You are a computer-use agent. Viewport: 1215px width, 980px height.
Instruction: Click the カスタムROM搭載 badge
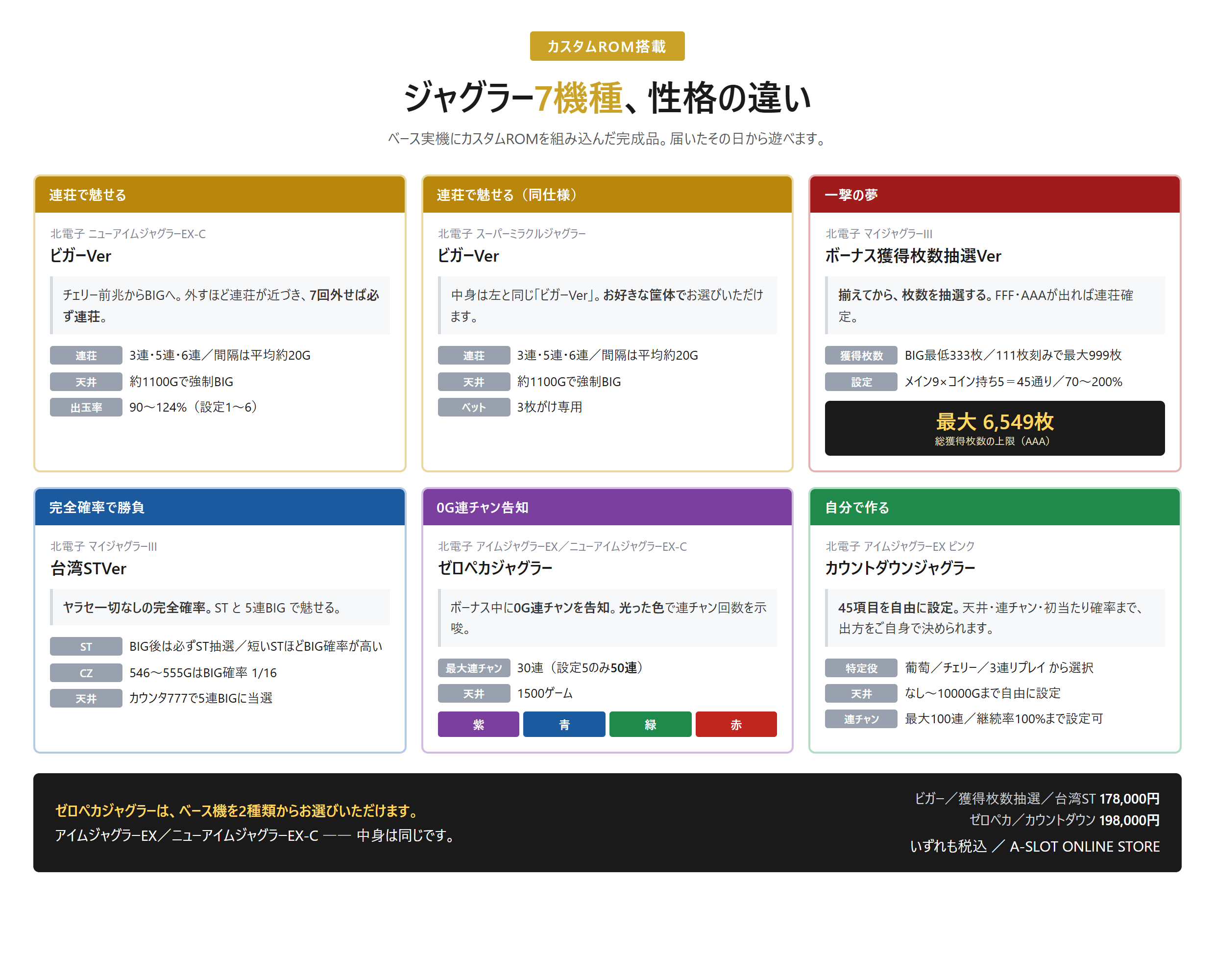(607, 46)
